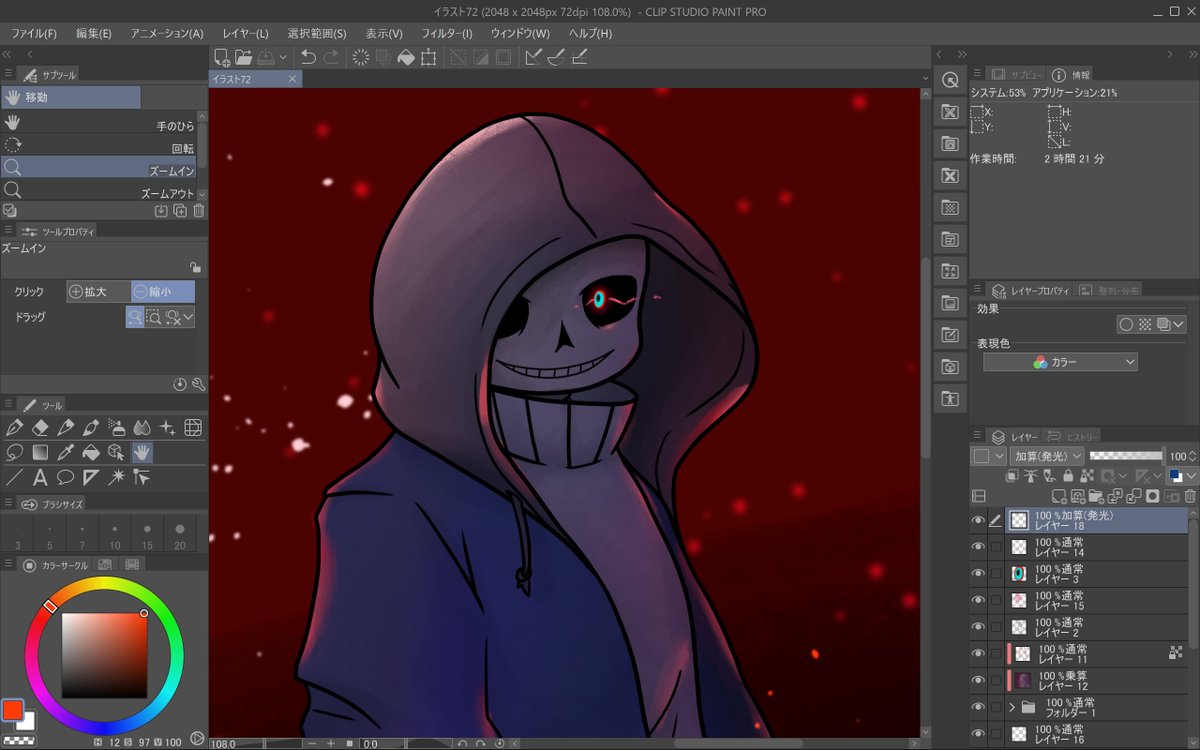The height and width of the screenshot is (750, 1200).
Task: Select the 縮小 click option
Action: pos(163,291)
